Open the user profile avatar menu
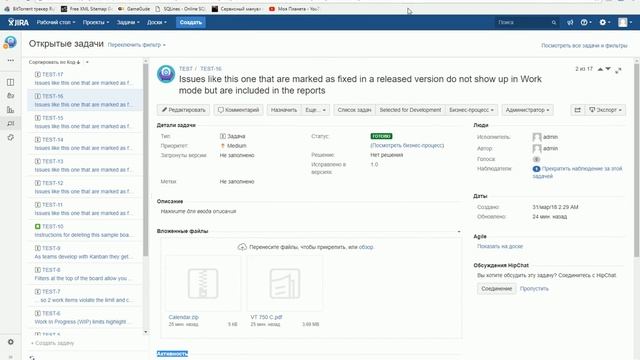The height and width of the screenshot is (360, 640). coord(624,22)
